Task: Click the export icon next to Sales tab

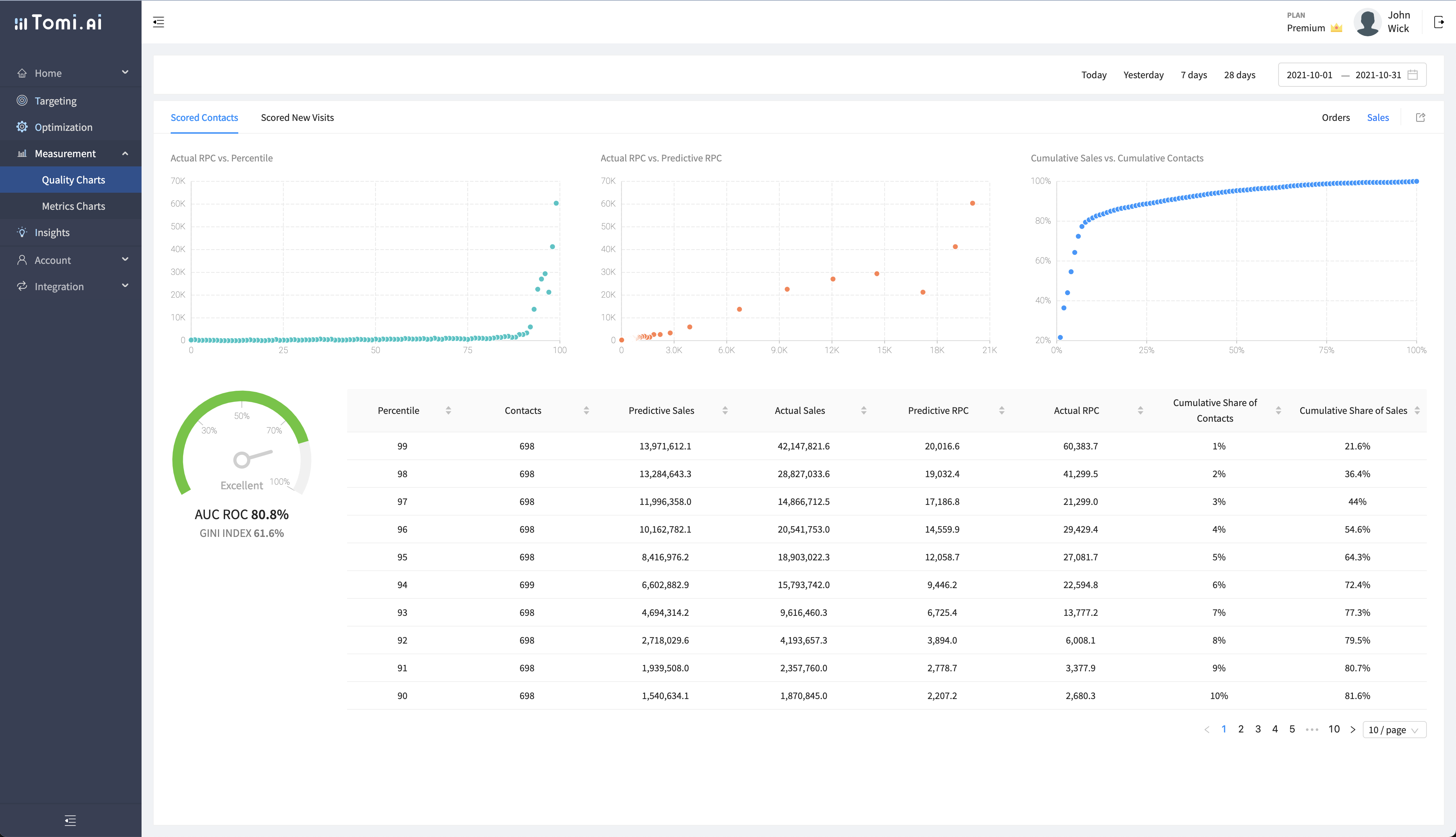Action: [1420, 117]
